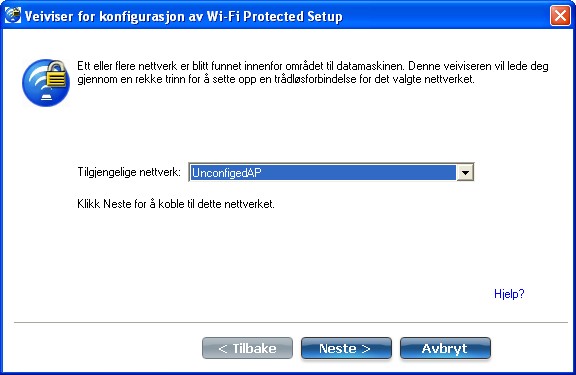
Task: Click the yellow padlock on the wizard icon
Action: click(x=57, y=75)
